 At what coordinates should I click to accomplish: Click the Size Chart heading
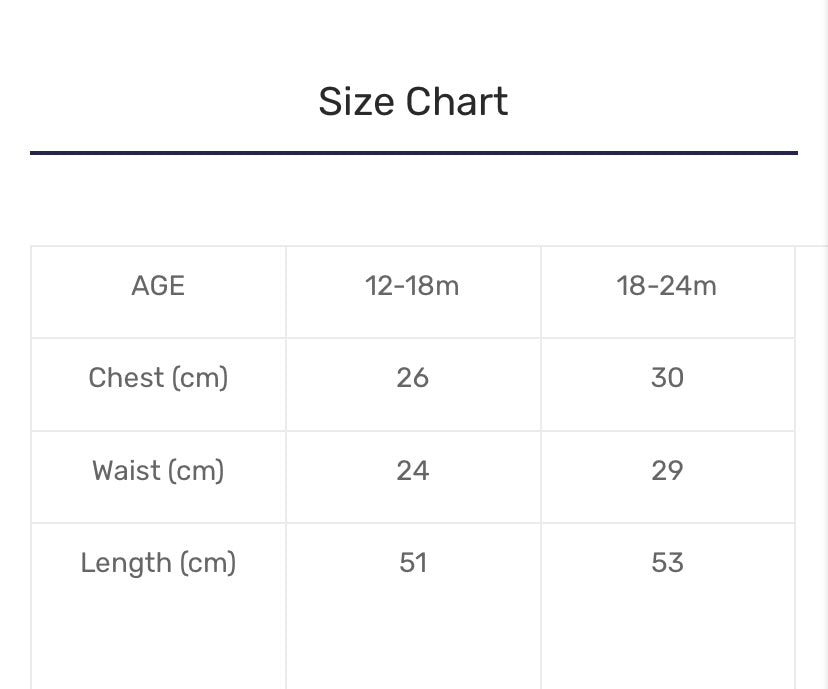[x=413, y=102]
